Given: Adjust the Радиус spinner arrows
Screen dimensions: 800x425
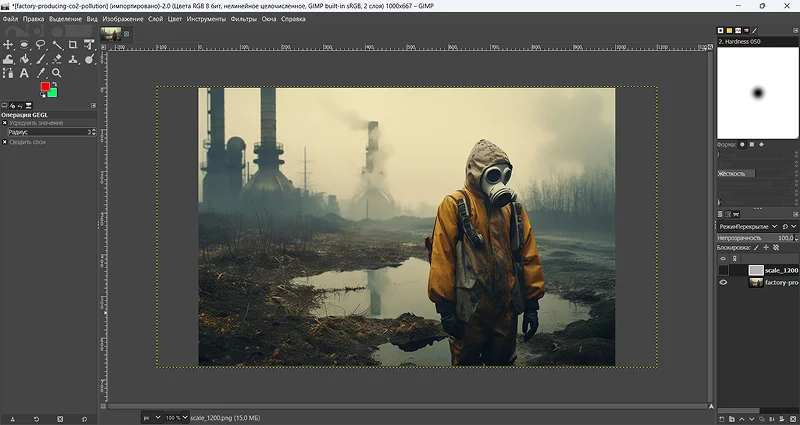Looking at the screenshot, I should 94,132.
